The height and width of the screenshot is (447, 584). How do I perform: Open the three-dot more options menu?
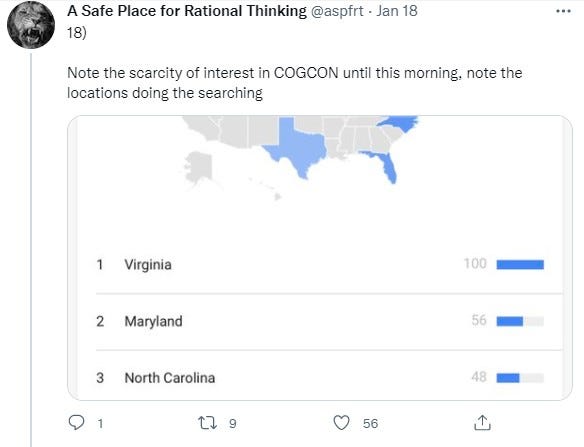563,11
